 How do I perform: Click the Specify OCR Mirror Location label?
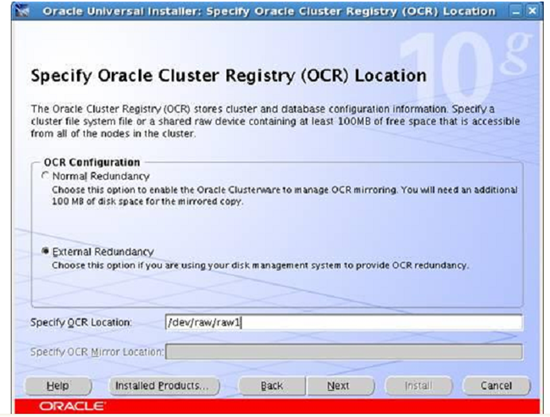(97, 352)
